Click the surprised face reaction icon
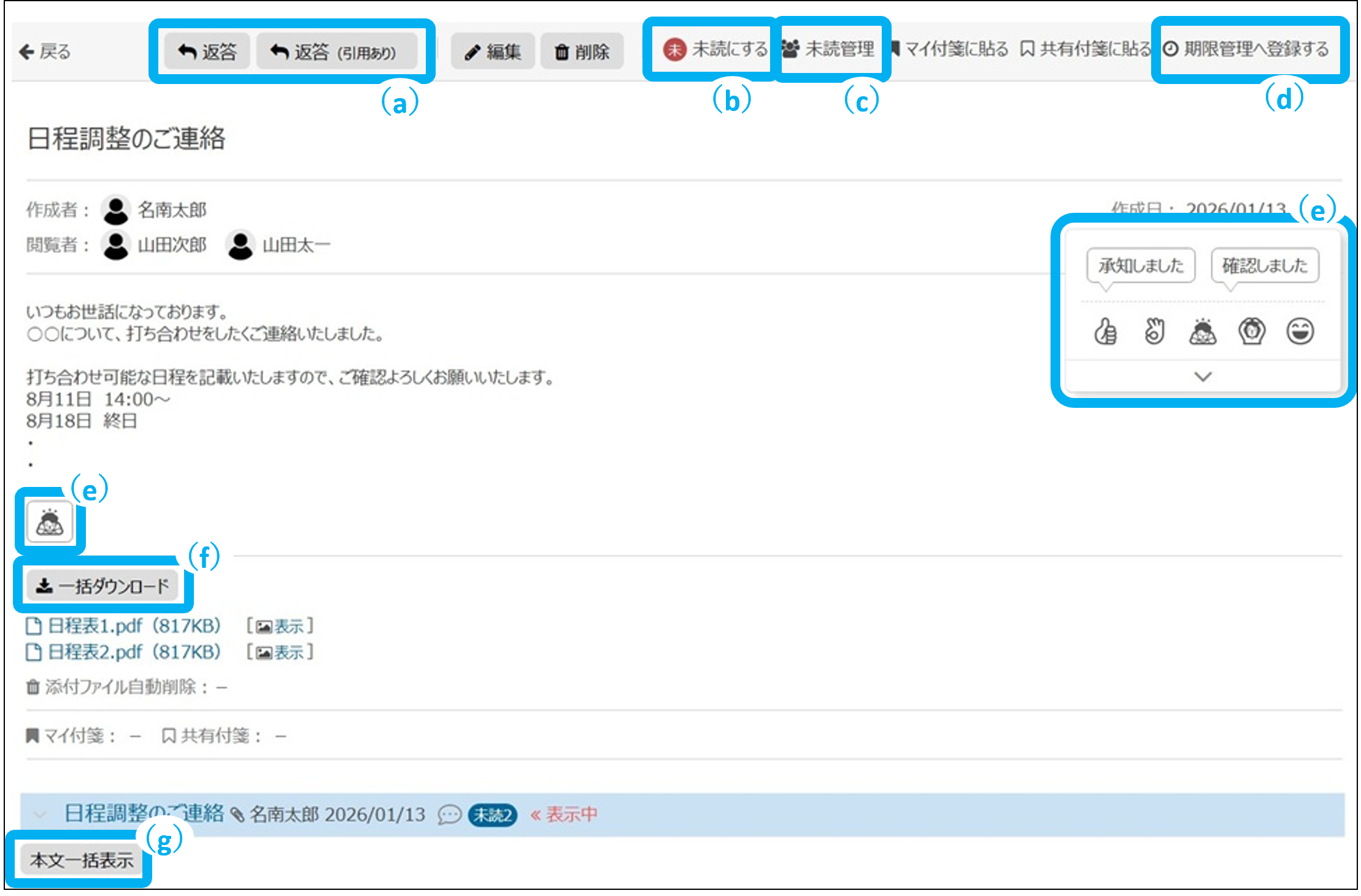Viewport: 1361px width, 896px height. [1251, 332]
